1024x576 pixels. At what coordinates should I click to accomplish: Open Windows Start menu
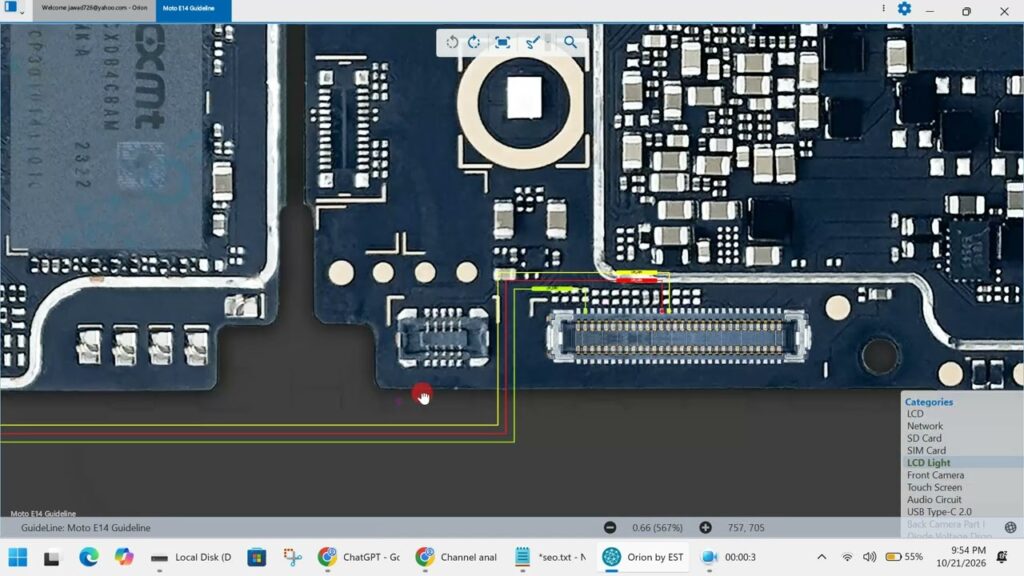18,557
